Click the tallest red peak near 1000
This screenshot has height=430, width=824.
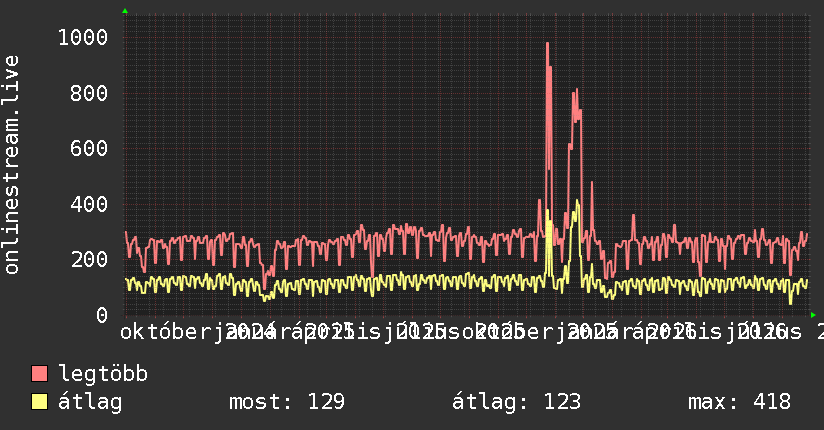pos(547,44)
